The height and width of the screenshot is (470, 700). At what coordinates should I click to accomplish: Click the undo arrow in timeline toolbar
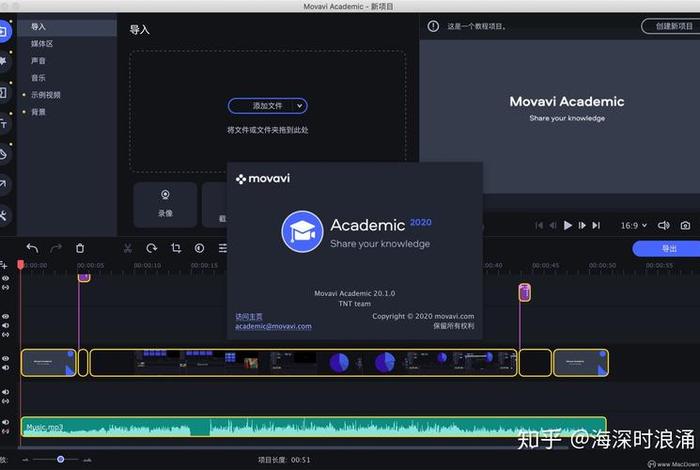(32, 248)
